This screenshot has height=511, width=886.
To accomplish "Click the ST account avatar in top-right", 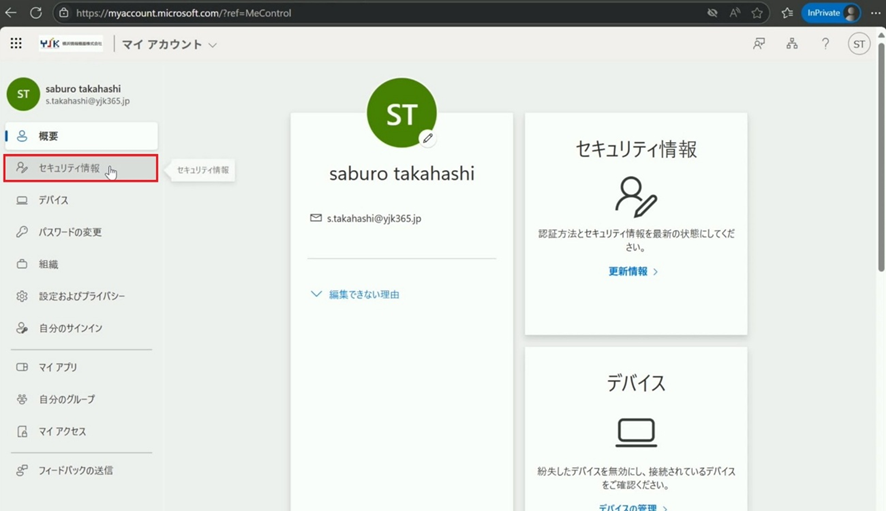I will pyautogui.click(x=858, y=44).
